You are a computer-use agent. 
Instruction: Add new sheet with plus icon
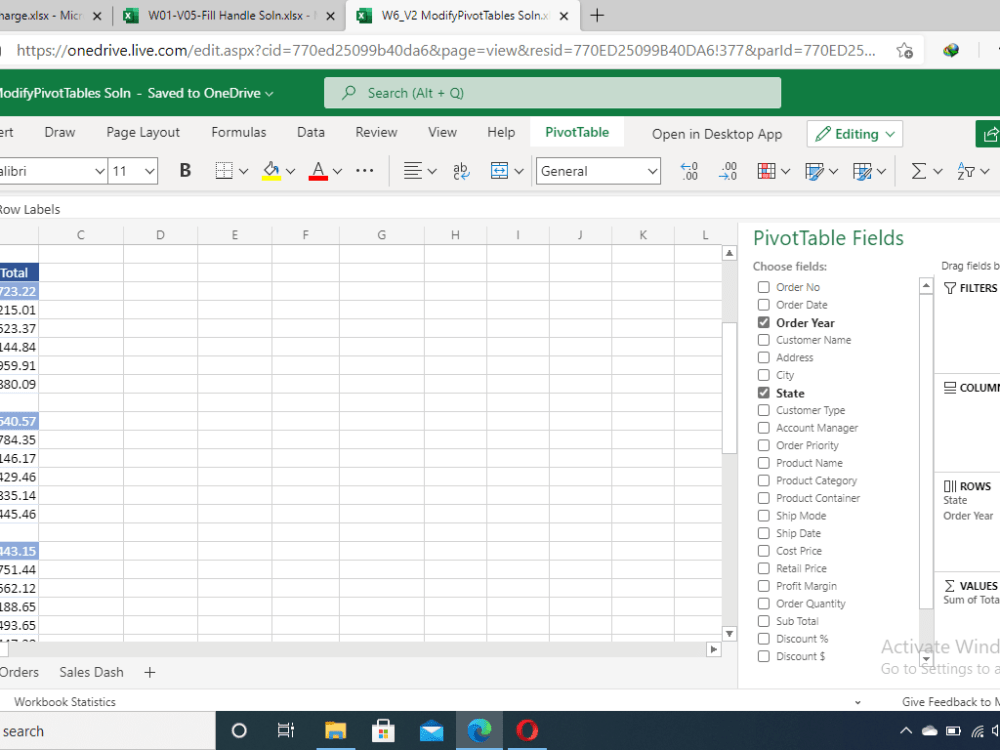(150, 672)
